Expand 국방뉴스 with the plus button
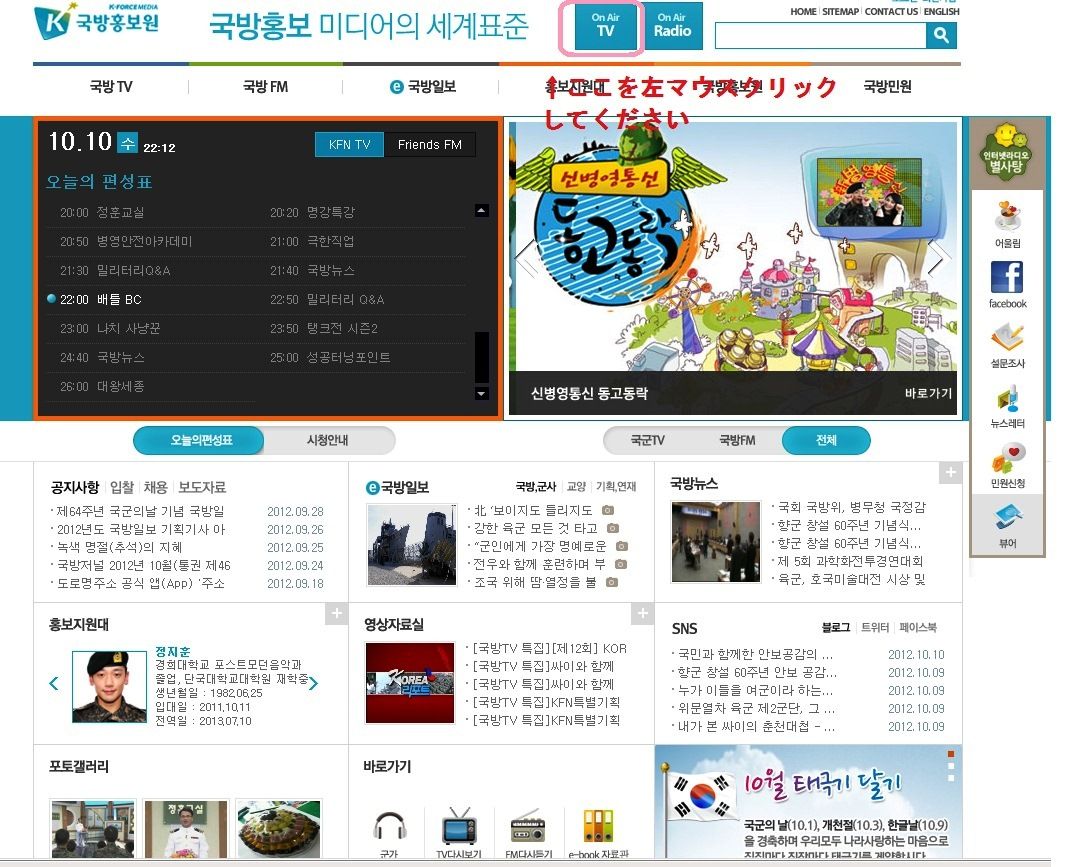 951,473
